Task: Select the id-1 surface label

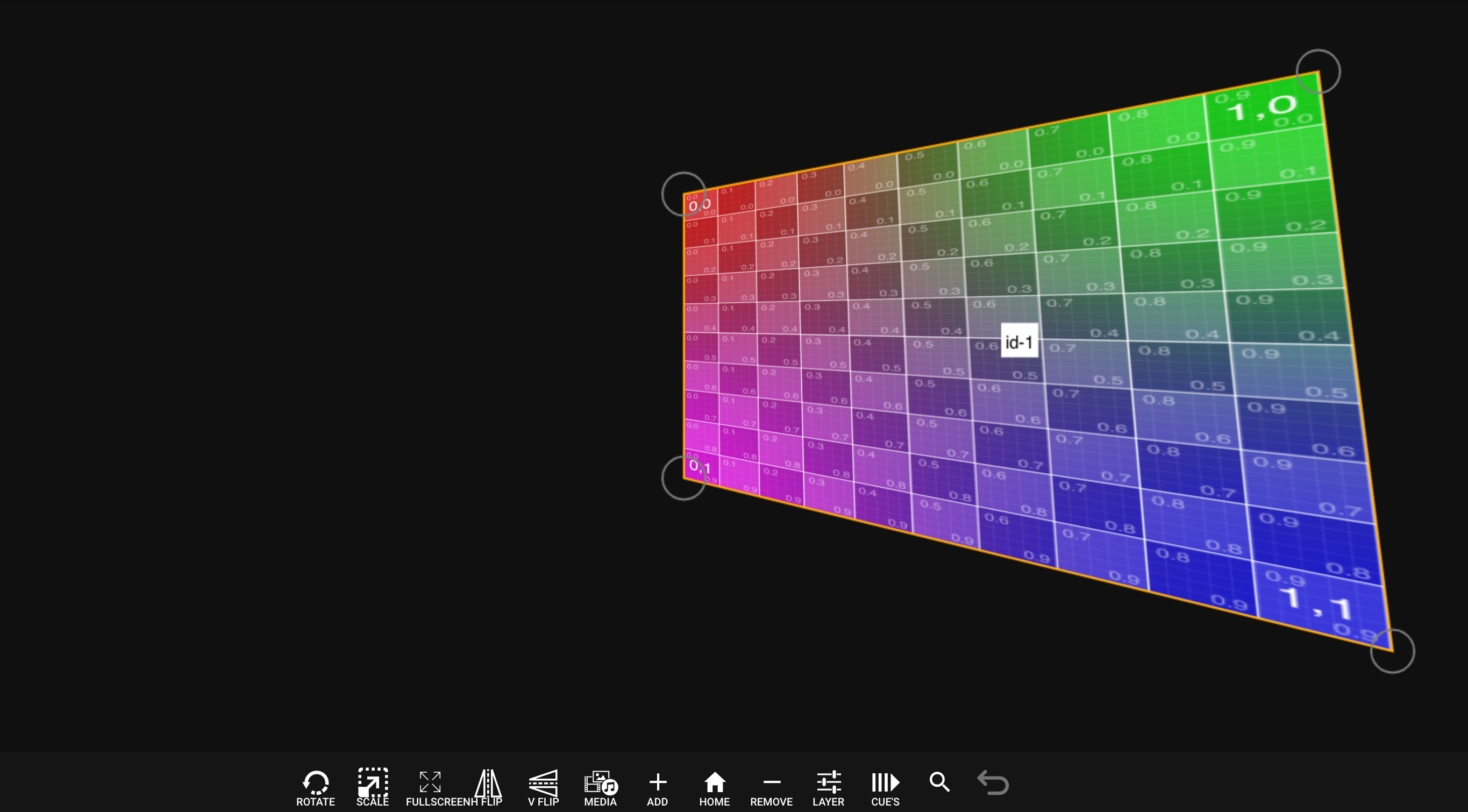Action: point(1019,341)
